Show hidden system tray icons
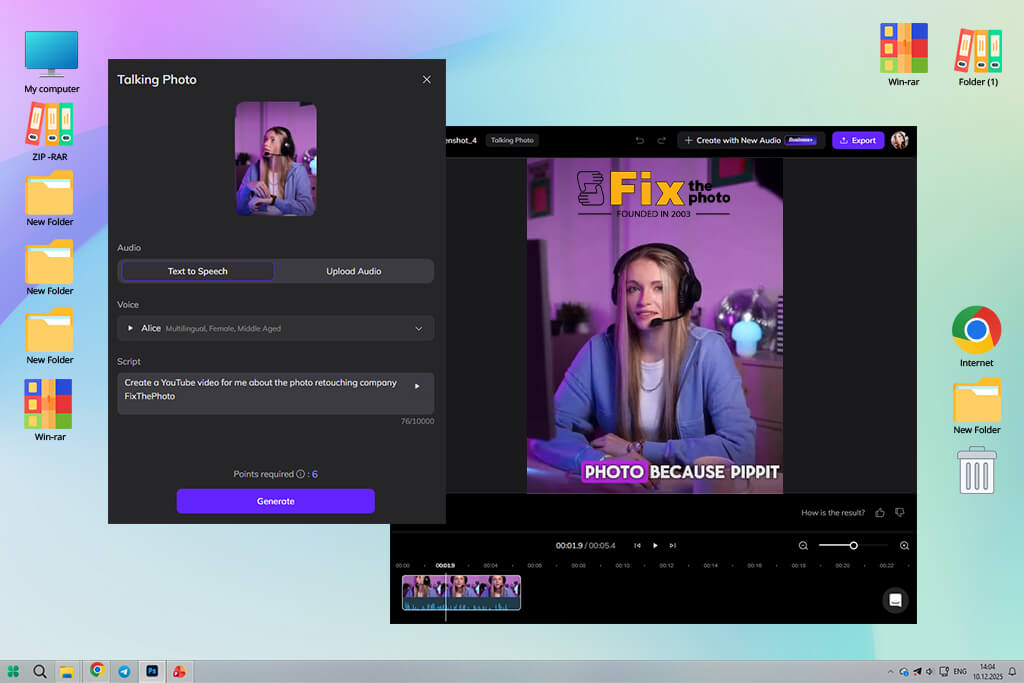Viewport: 1024px width, 683px height. pyautogui.click(x=890, y=671)
